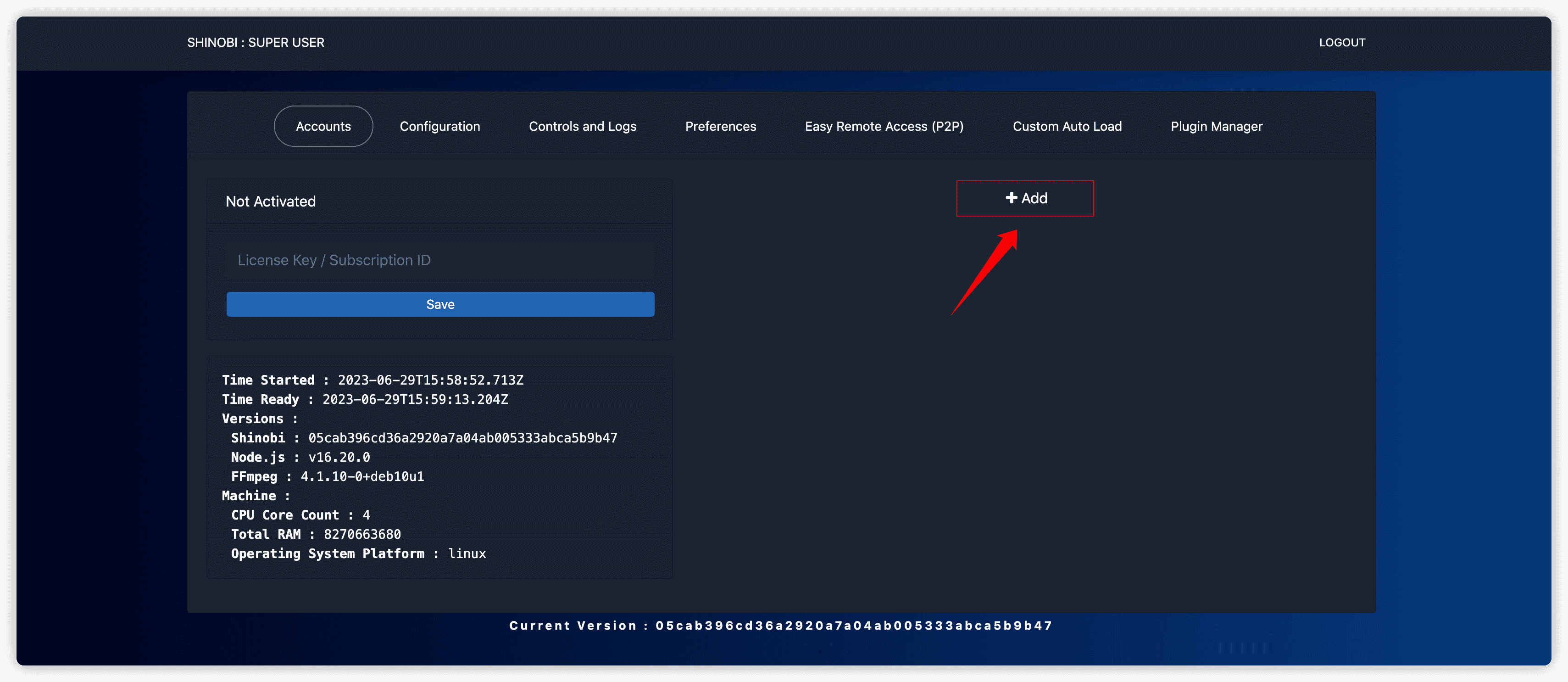The height and width of the screenshot is (682, 1568).
Task: Click the Shinobi version hash text
Action: (x=462, y=438)
